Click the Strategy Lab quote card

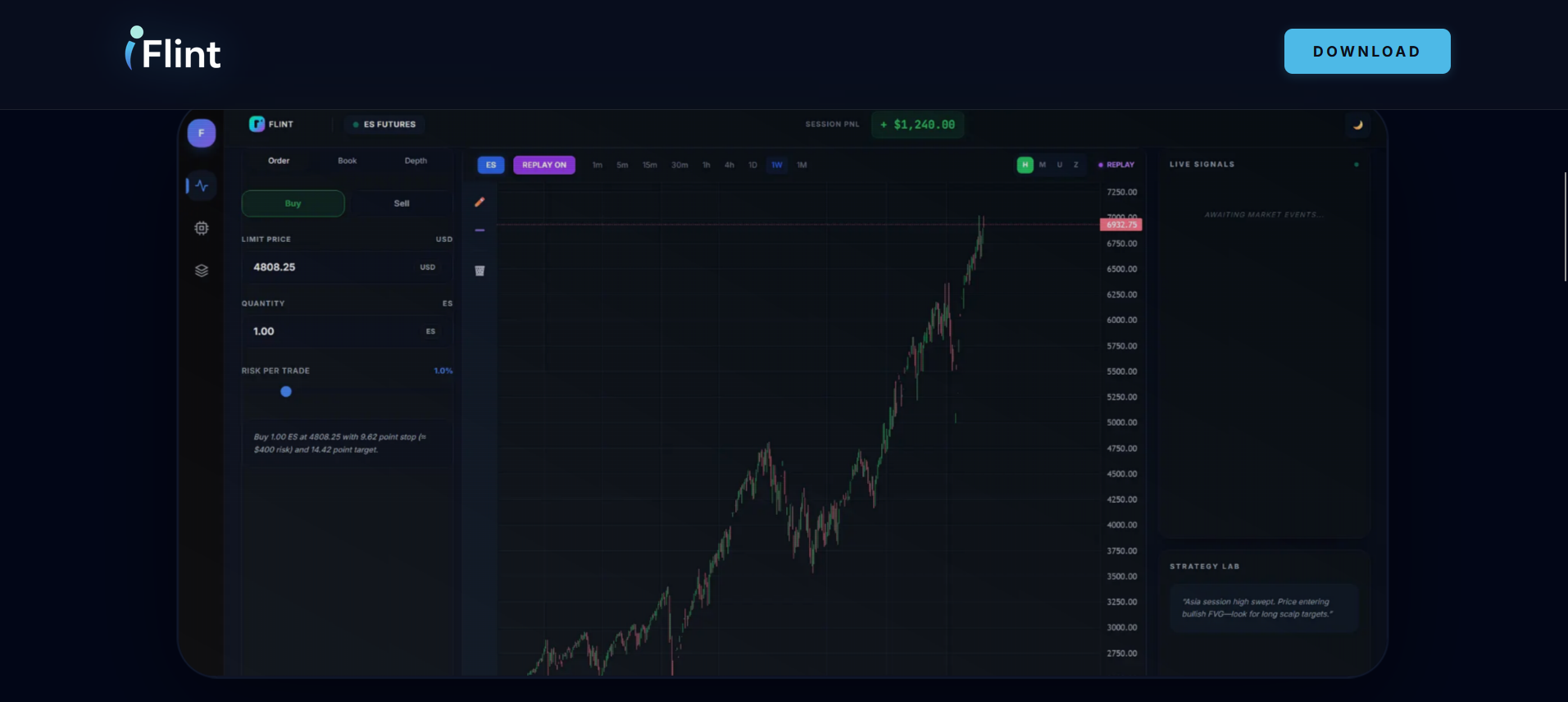(1264, 608)
